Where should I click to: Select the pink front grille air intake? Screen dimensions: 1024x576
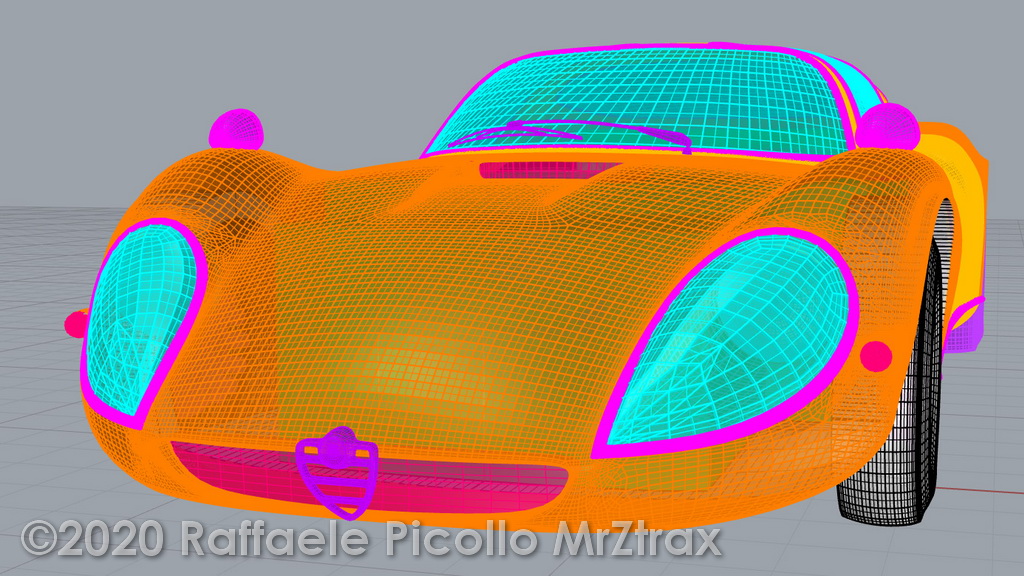coord(370,478)
